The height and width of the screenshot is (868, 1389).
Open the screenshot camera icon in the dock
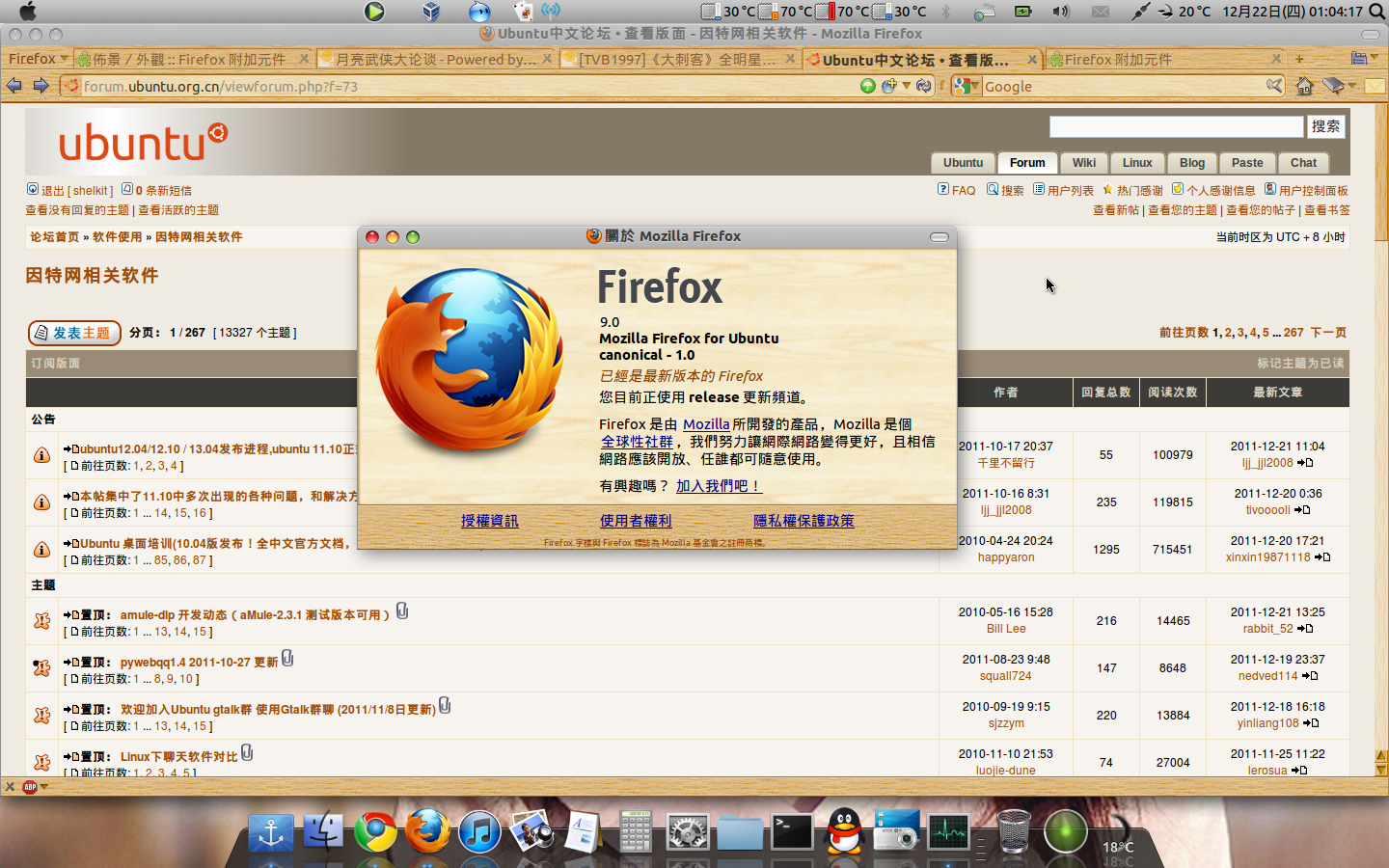point(896,831)
